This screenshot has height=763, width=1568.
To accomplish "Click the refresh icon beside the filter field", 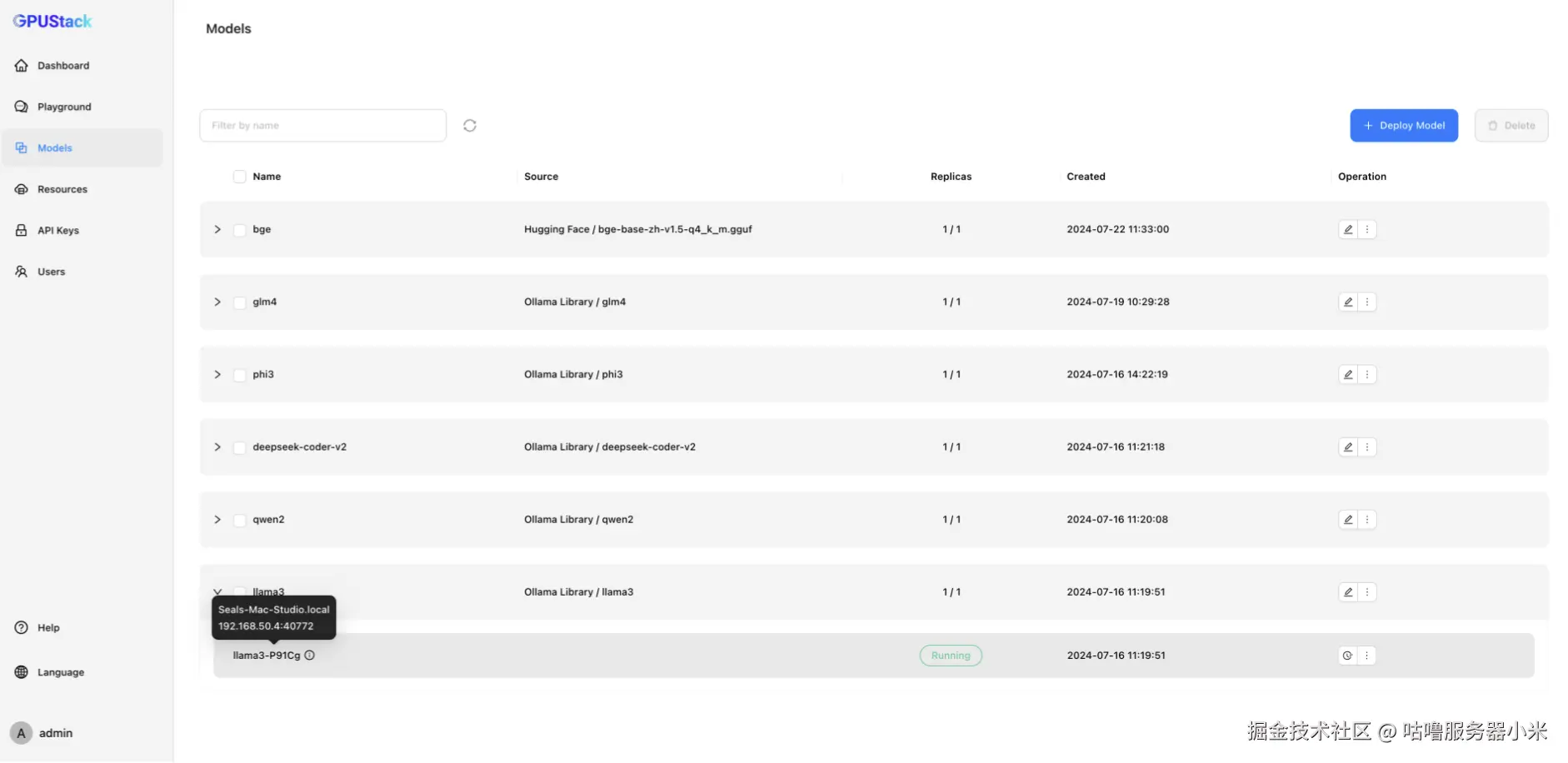I will pyautogui.click(x=470, y=126).
